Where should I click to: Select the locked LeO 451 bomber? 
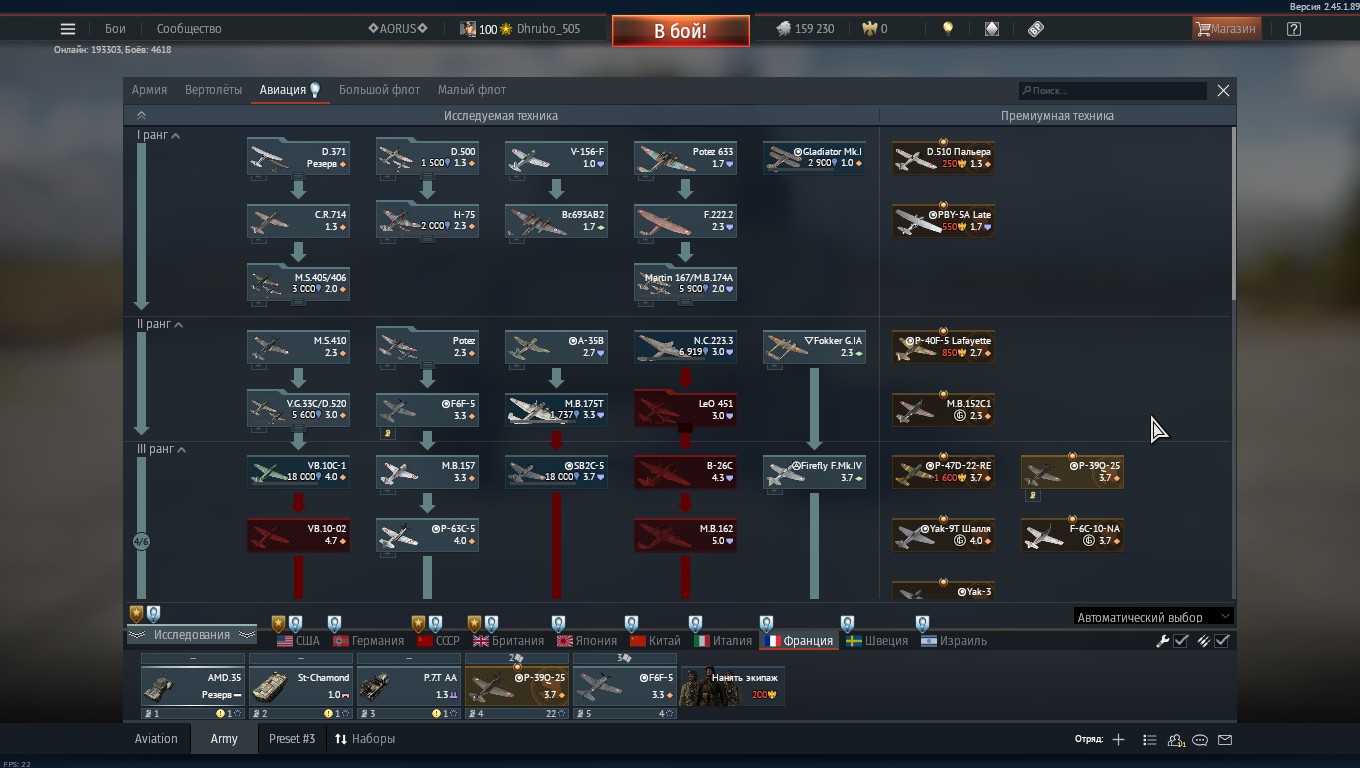(x=685, y=410)
